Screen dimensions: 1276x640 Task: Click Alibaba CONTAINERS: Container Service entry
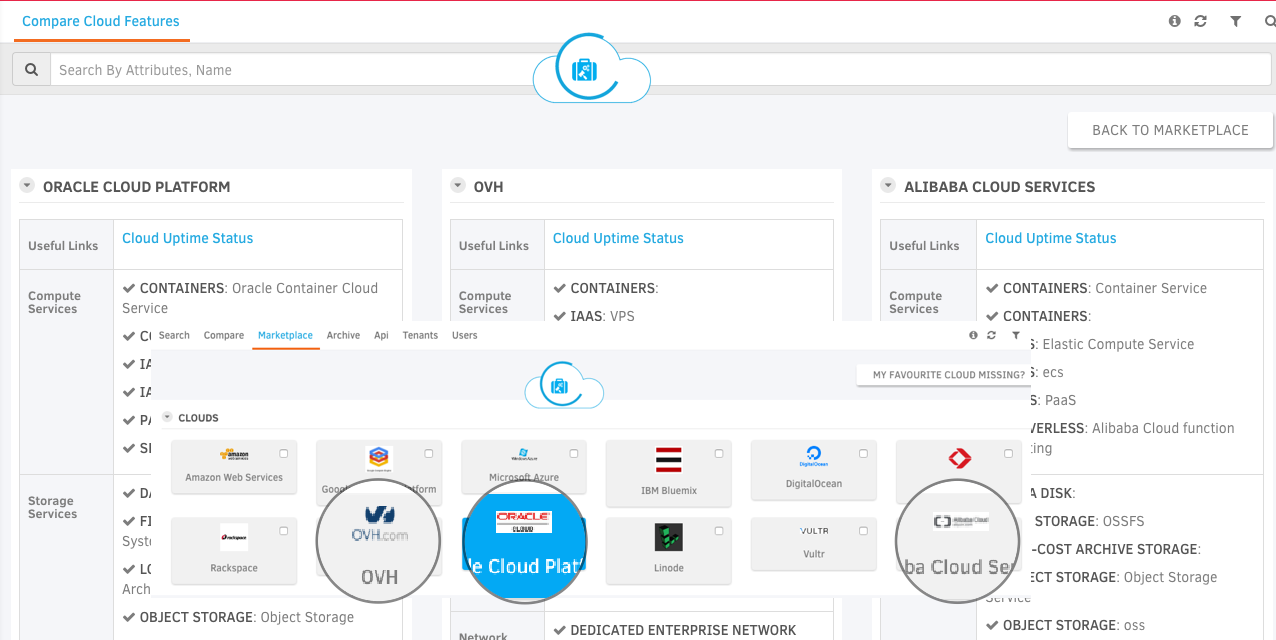tap(1096, 288)
